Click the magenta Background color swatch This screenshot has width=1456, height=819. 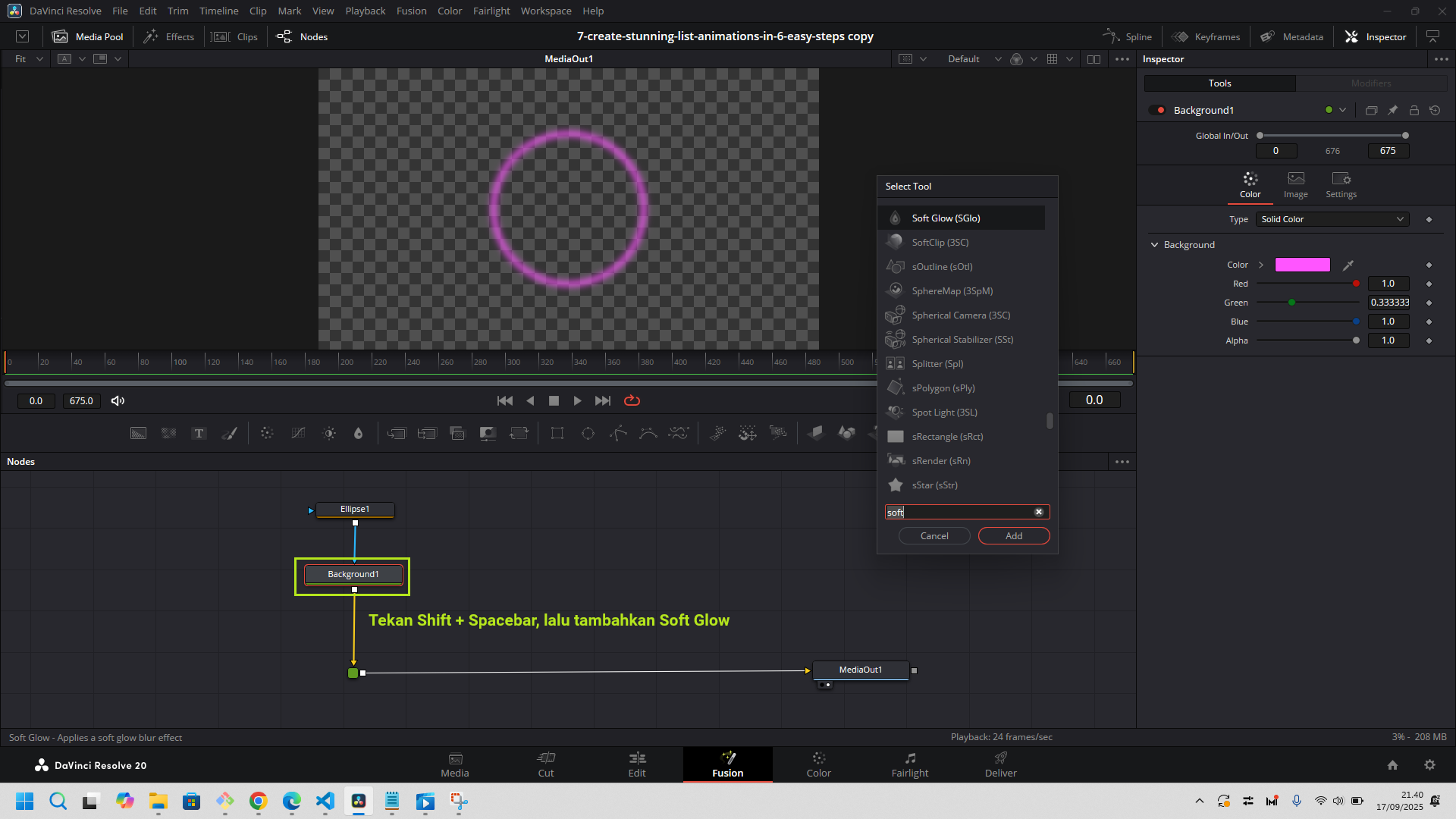(x=1302, y=265)
